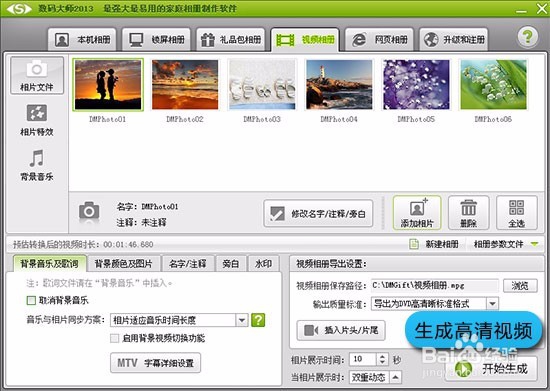Decrease 相片展示时间 with down arrow
Image resolution: width=550 pixels, height=391 pixels.
[382, 362]
